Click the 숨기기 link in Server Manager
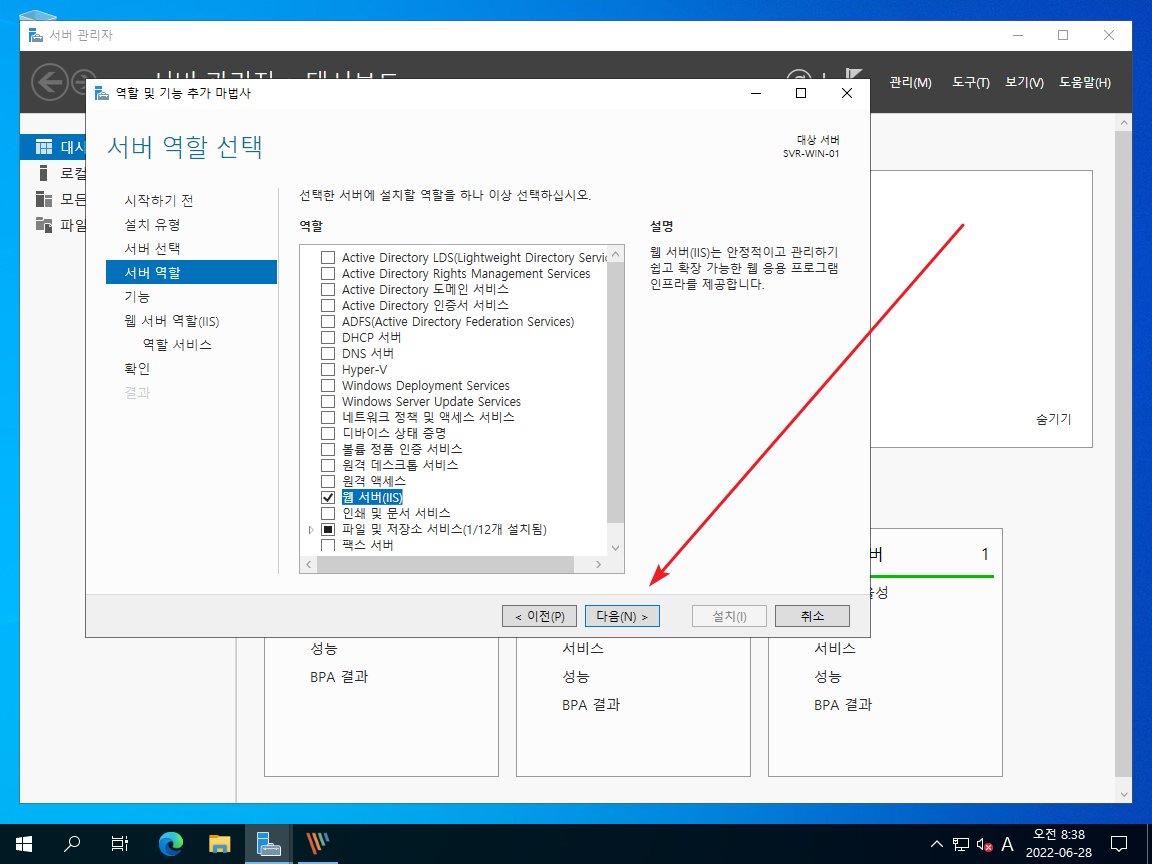The image size is (1152, 864). pyautogui.click(x=1054, y=420)
